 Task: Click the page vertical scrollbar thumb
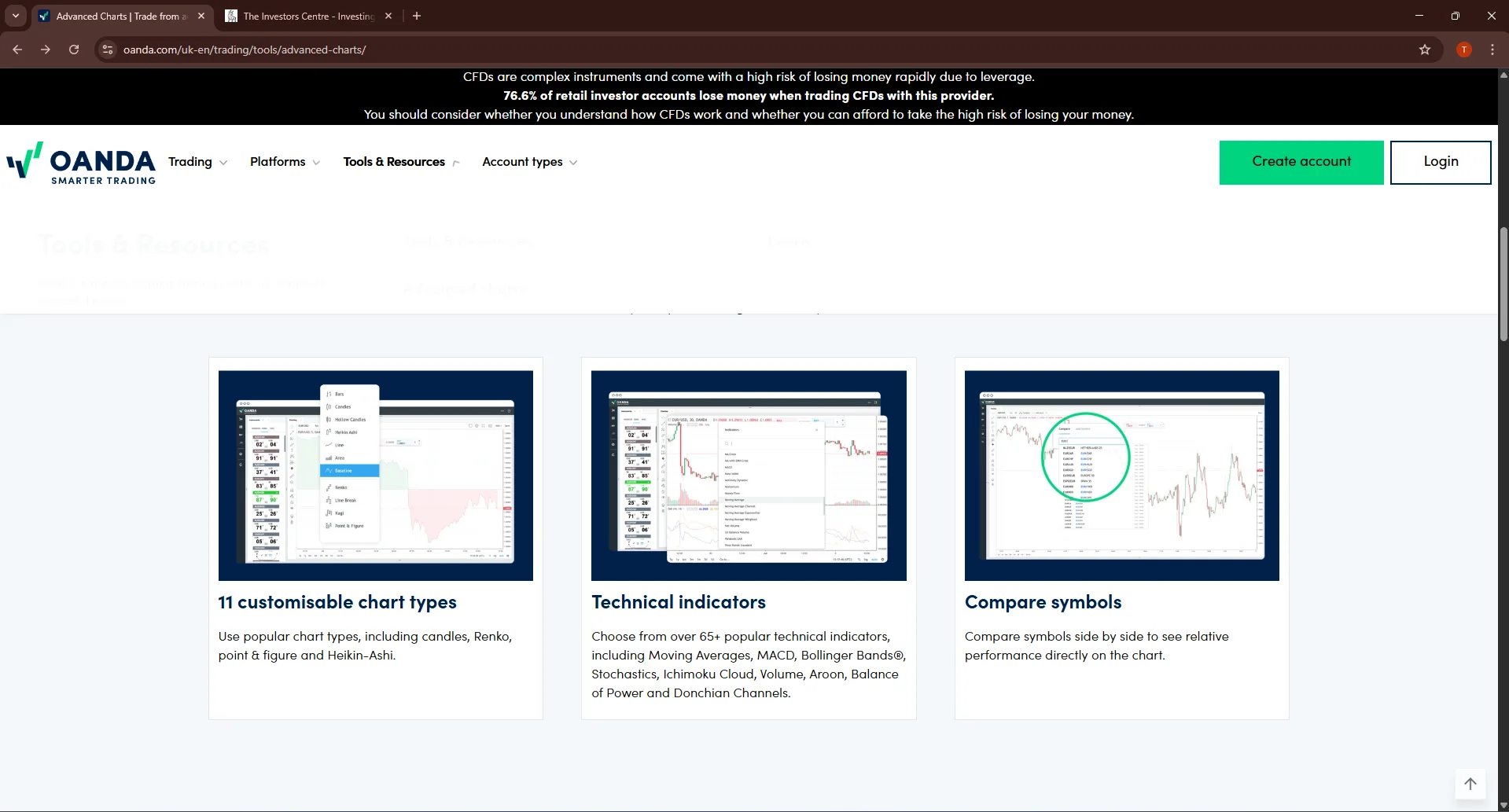pyautogui.click(x=1503, y=283)
